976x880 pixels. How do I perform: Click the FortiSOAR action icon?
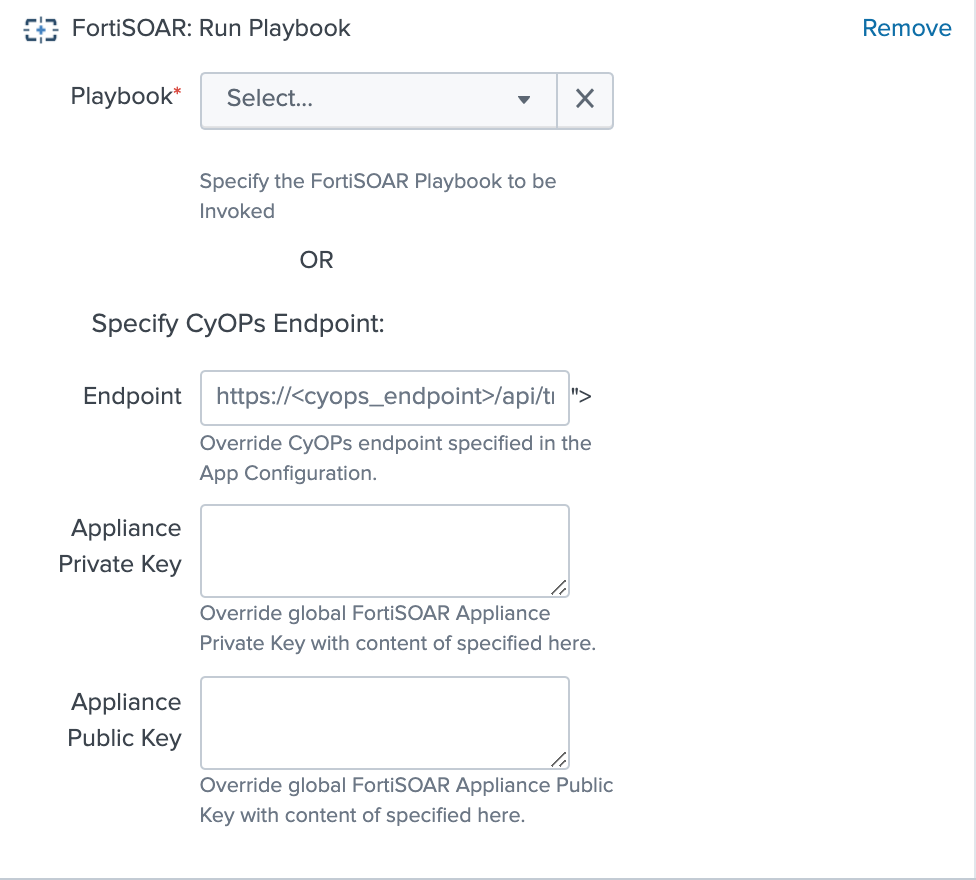click(x=40, y=29)
